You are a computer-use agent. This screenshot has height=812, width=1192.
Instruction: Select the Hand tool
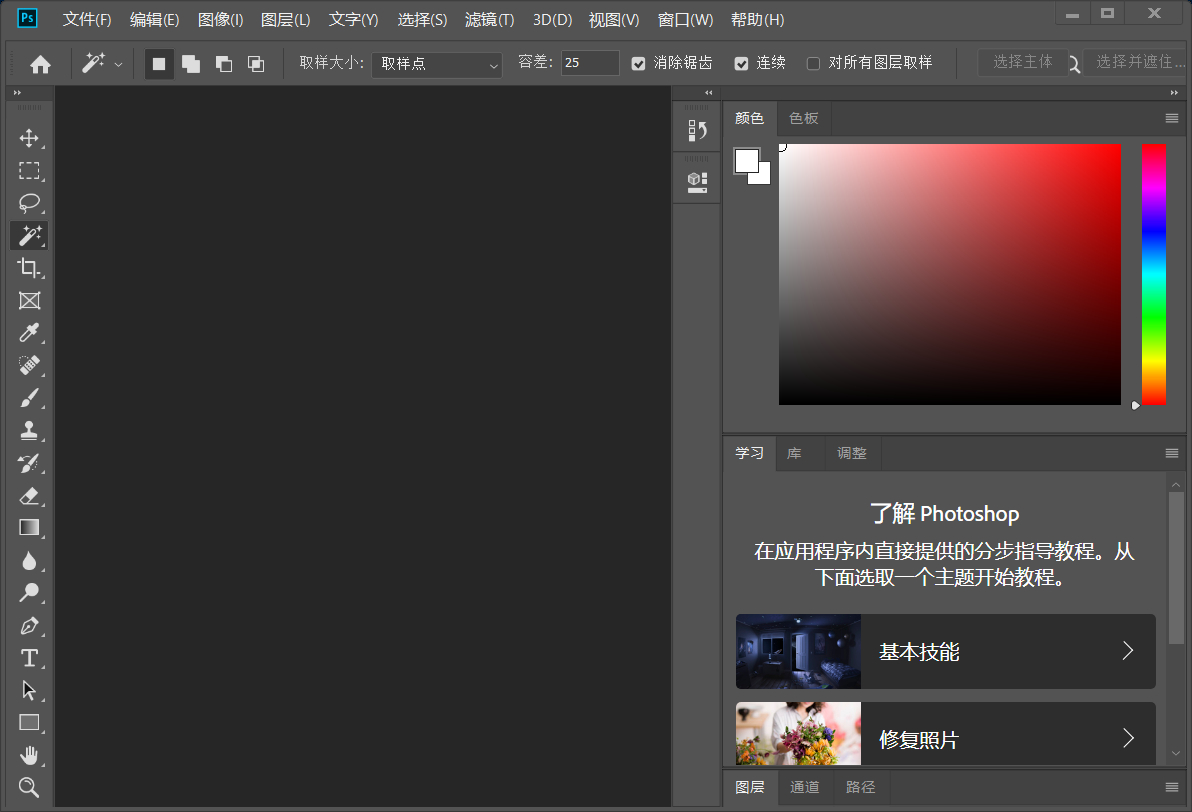click(30, 755)
